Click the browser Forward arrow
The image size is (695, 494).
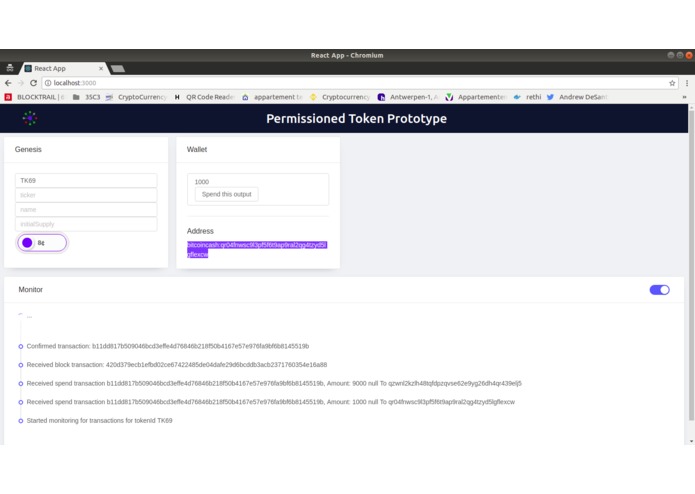click(20, 83)
